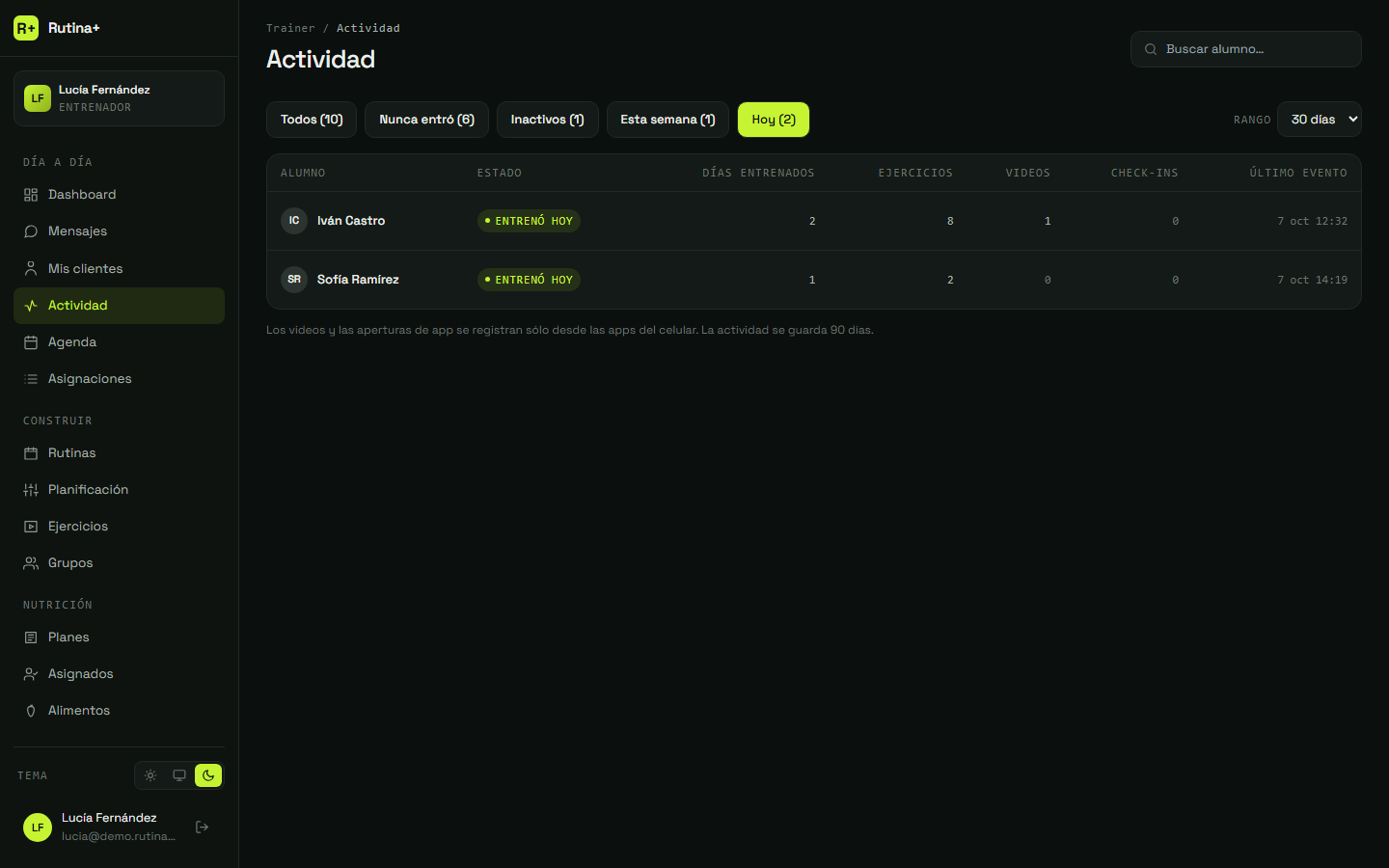Open Asignaciones list

[119, 379]
